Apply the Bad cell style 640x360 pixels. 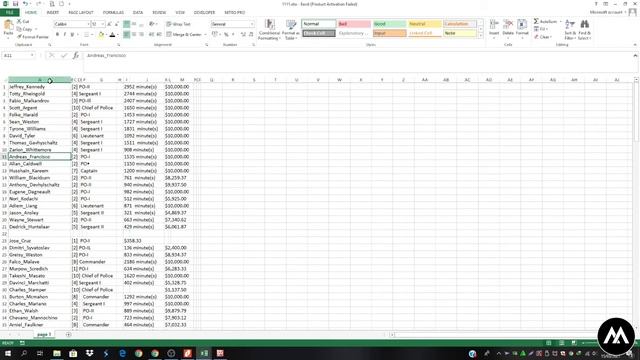pos(354,24)
